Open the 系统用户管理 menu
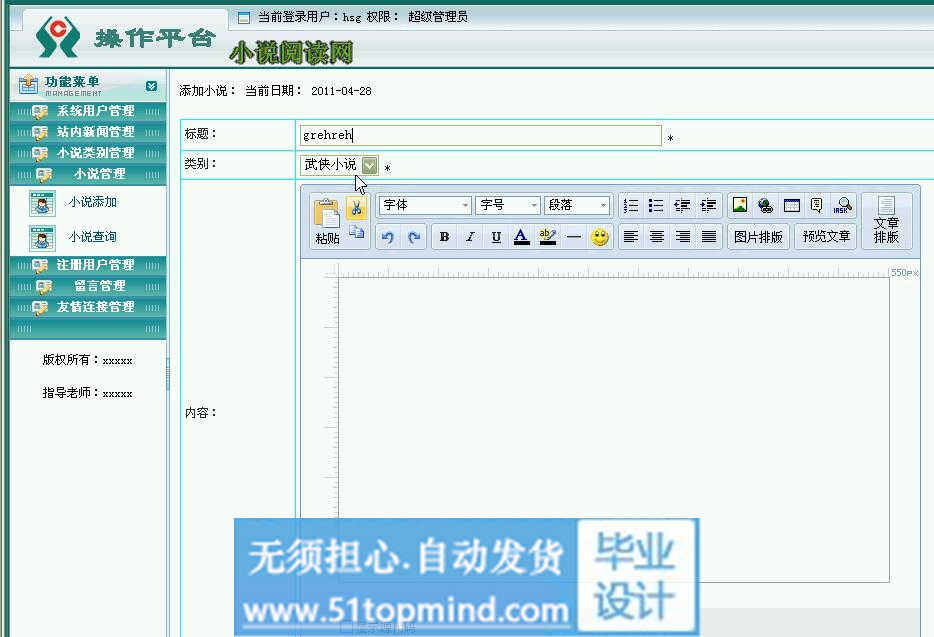934x637 pixels. click(88, 111)
